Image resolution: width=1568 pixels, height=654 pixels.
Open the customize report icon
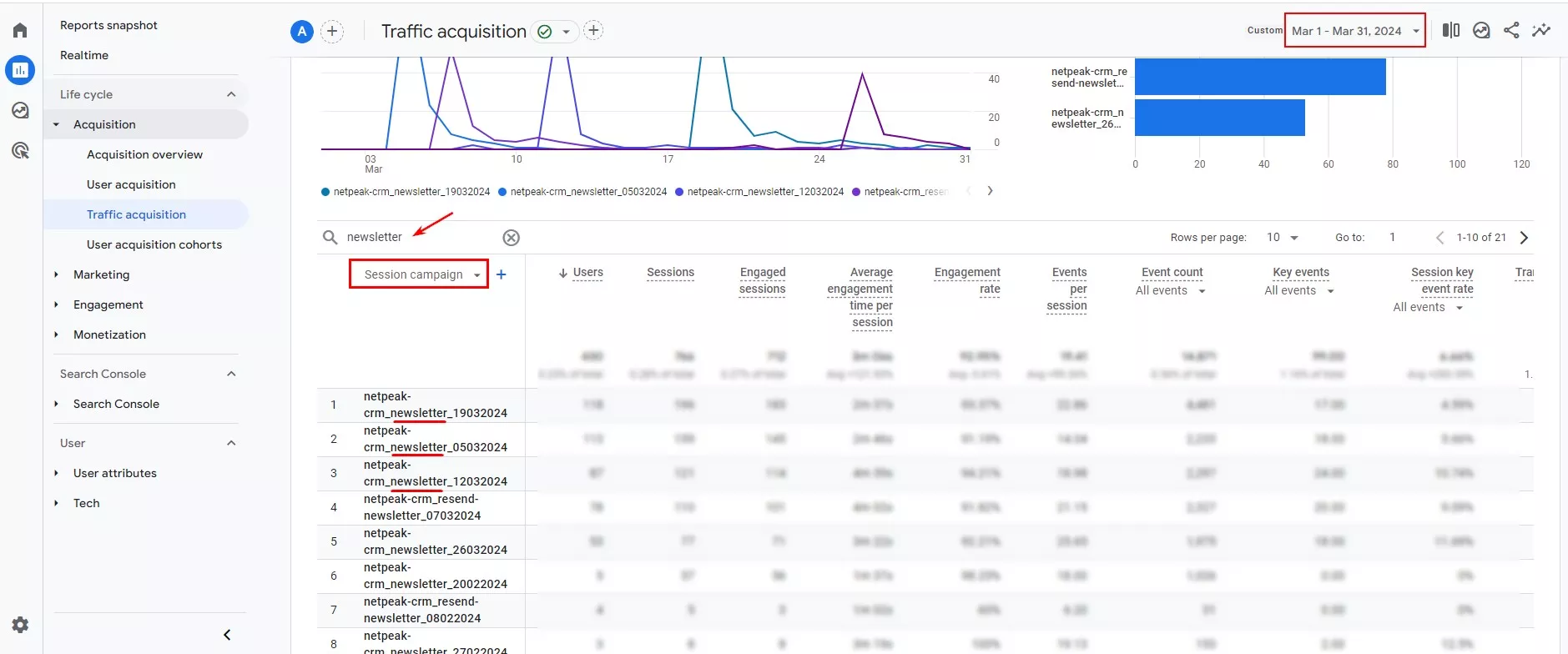coord(1481,30)
